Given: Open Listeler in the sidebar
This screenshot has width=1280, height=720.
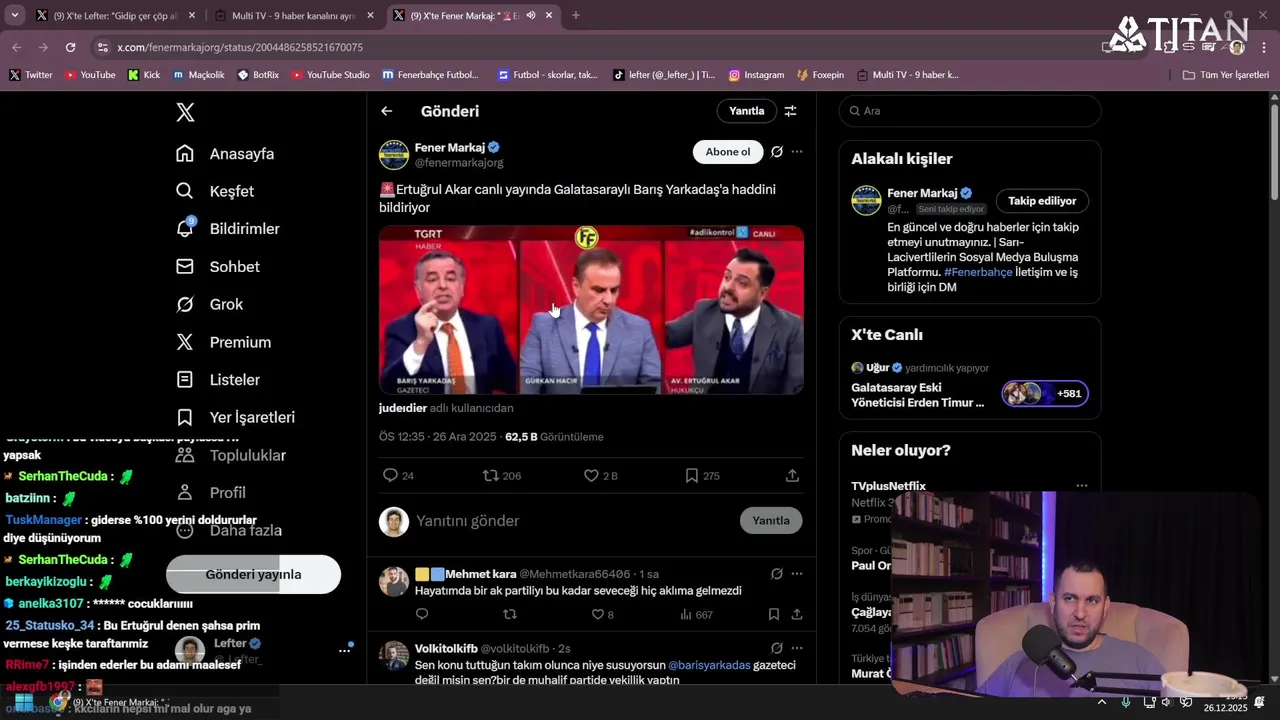Looking at the screenshot, I should 218,380.
